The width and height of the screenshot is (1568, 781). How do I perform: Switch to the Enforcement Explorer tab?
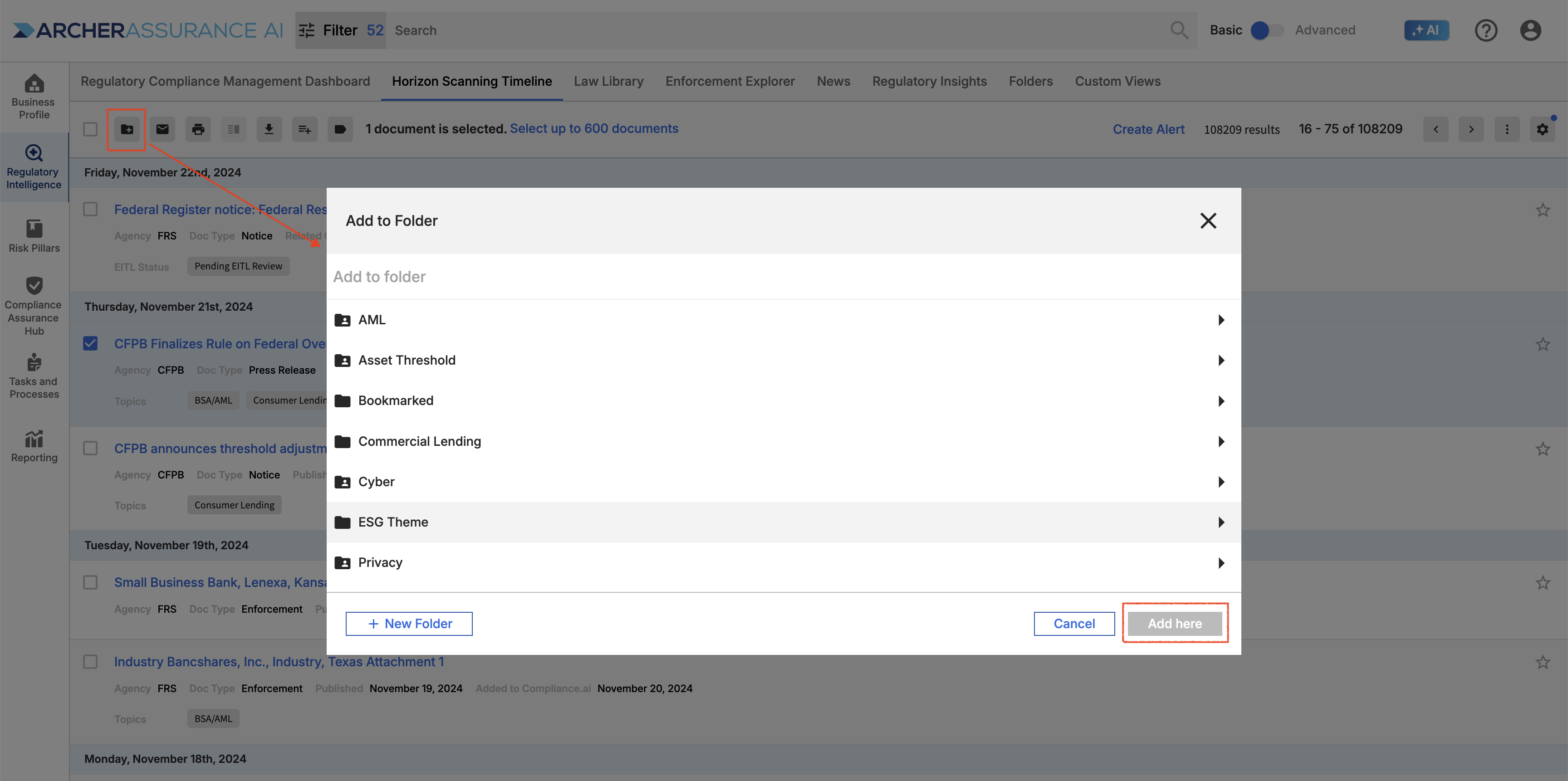tap(730, 81)
